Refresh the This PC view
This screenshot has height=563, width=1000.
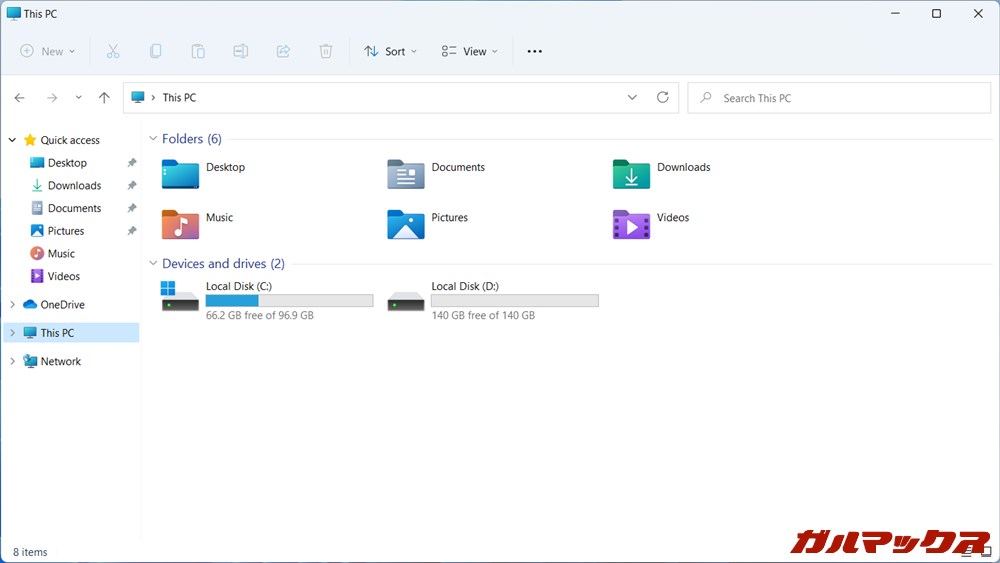point(662,98)
